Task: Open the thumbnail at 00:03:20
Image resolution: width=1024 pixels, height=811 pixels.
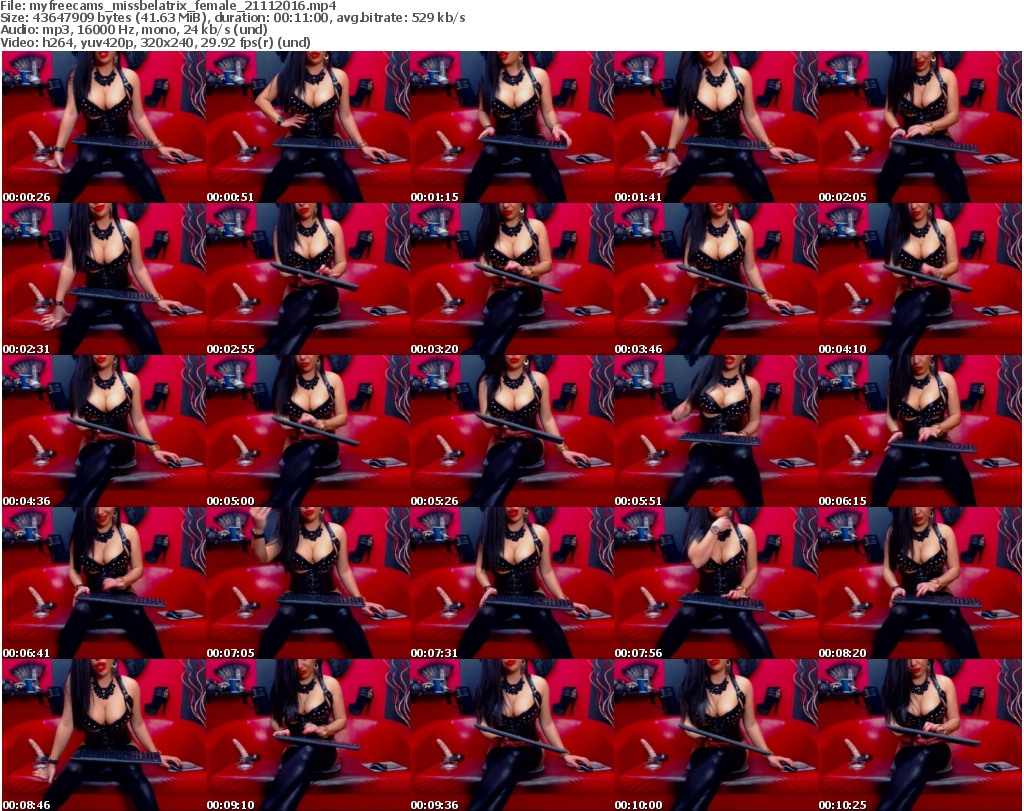Action: click(511, 279)
